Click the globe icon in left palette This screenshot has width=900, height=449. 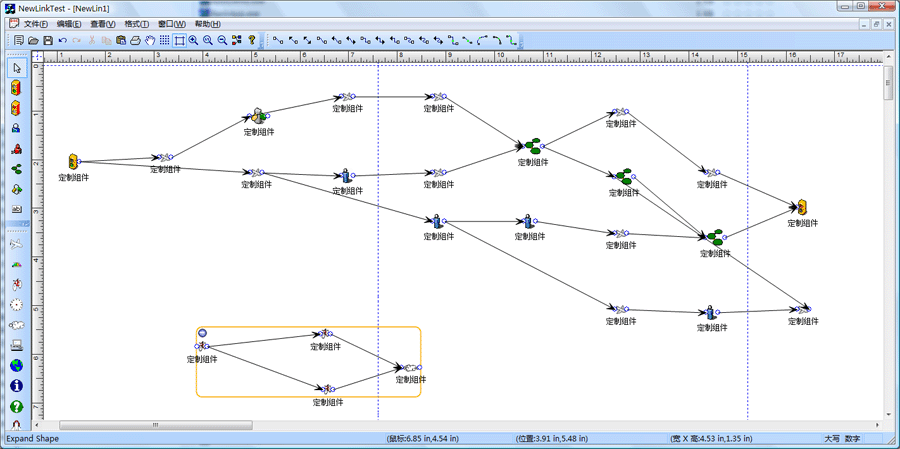click(x=16, y=366)
